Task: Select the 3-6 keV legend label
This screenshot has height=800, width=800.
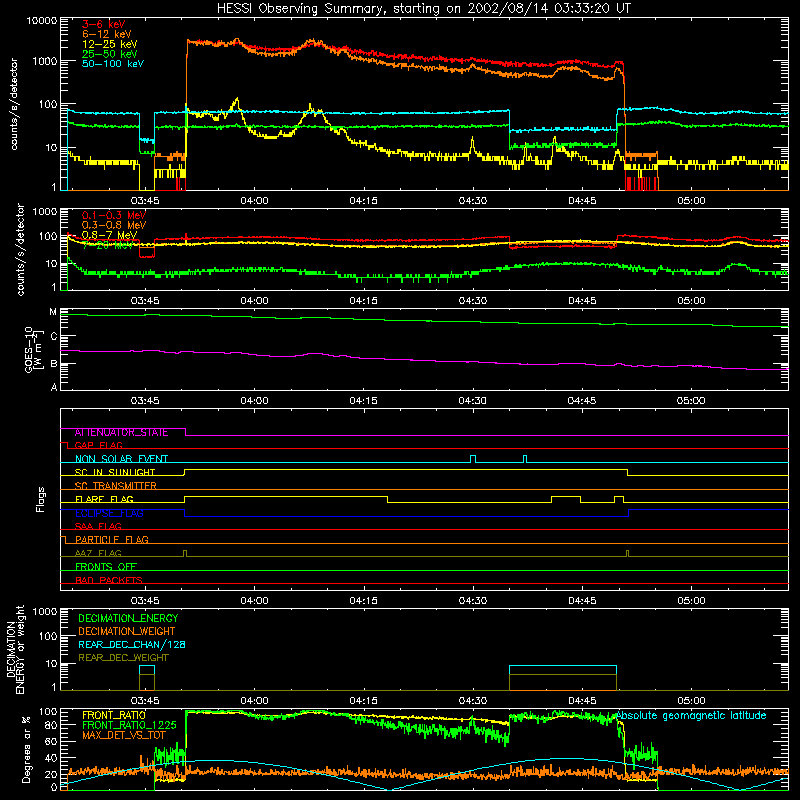Action: pos(103,24)
